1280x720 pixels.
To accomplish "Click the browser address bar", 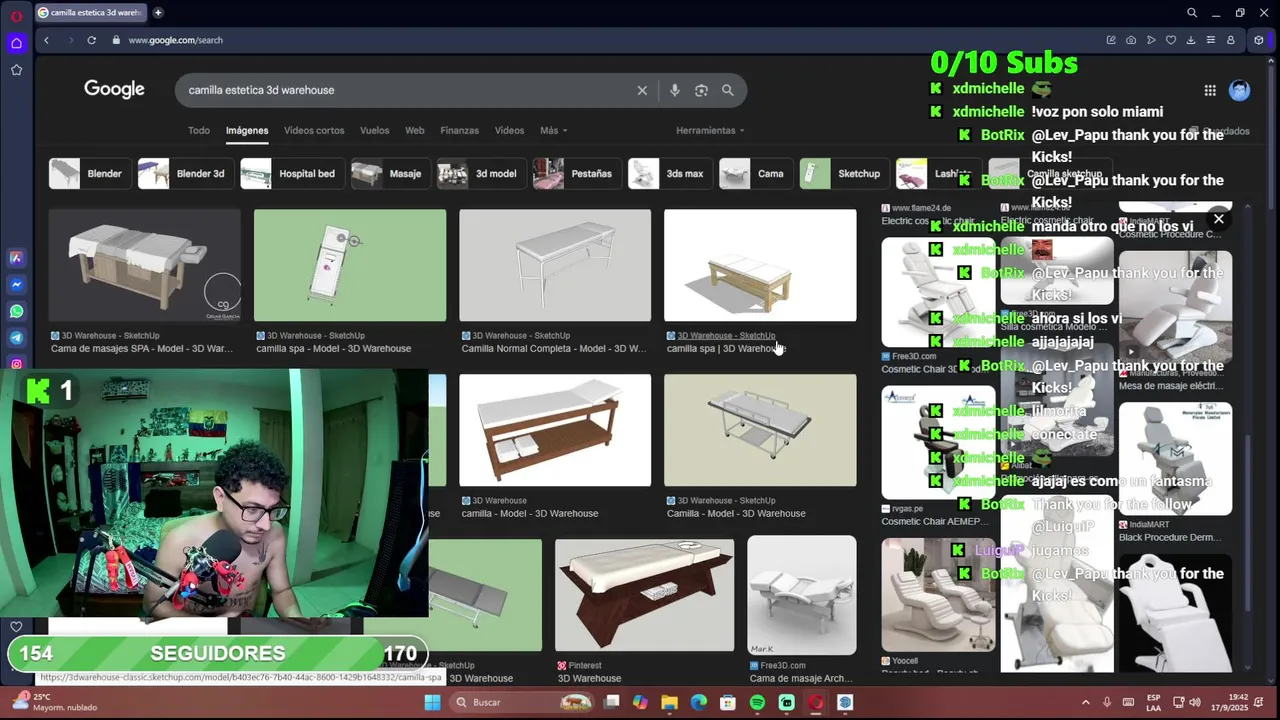I will (600, 40).
